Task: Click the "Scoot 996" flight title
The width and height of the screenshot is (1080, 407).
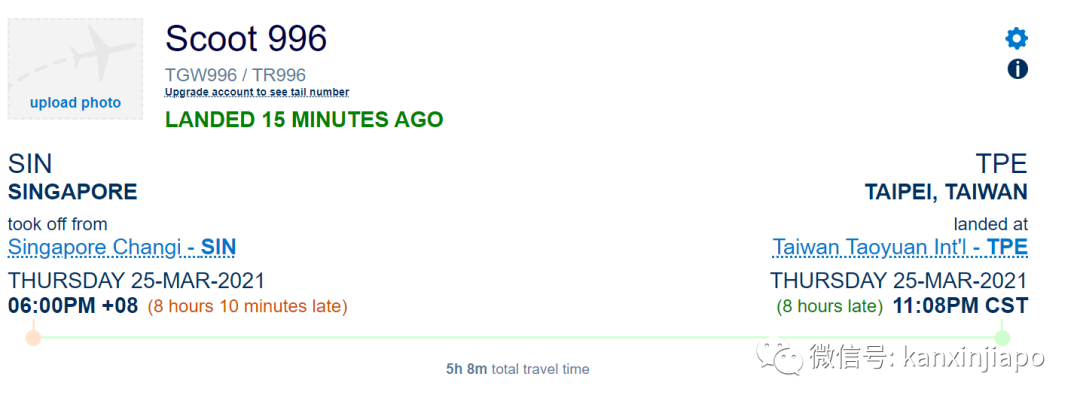Action: (x=246, y=39)
